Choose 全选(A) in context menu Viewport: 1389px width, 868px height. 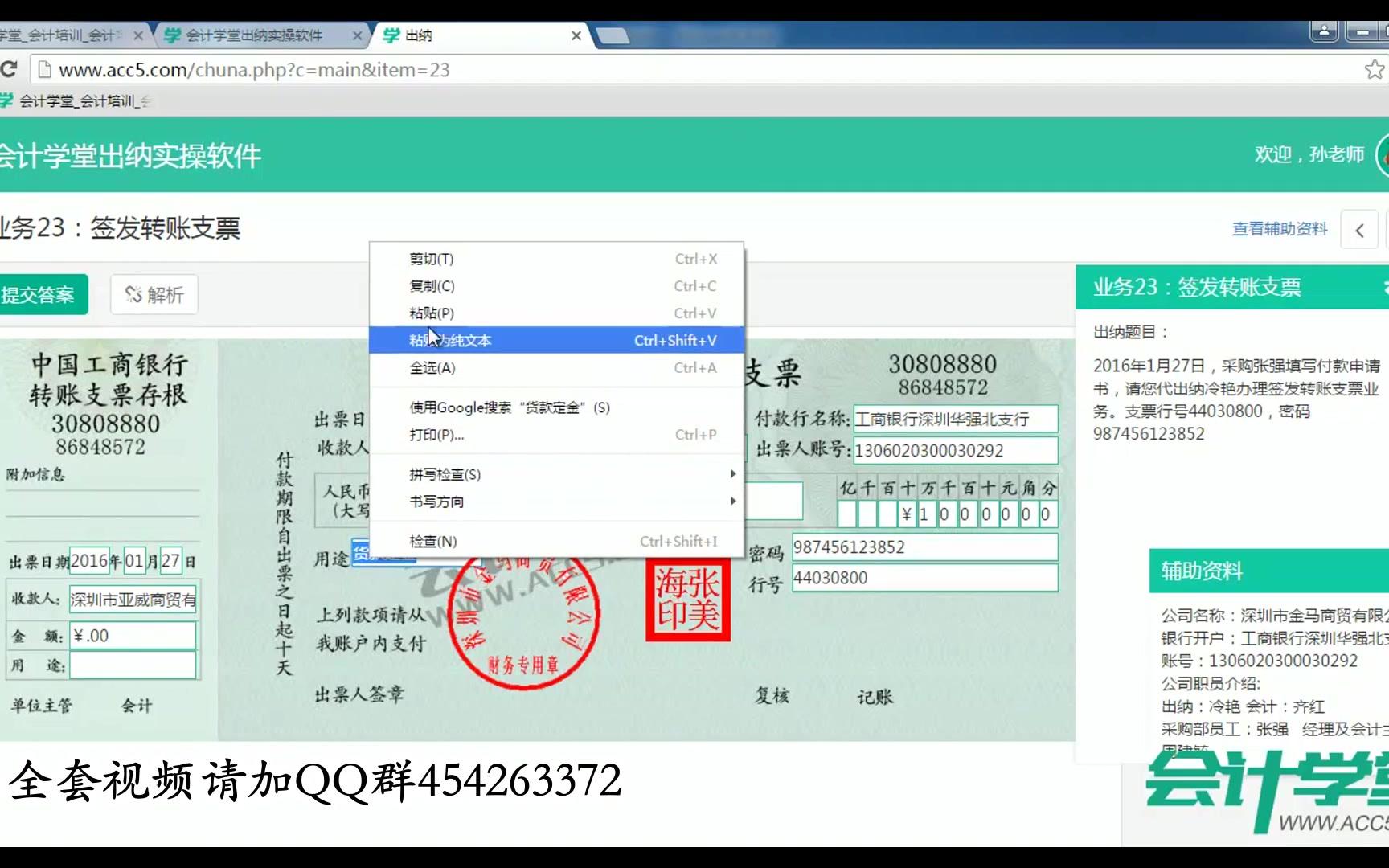coord(556,367)
